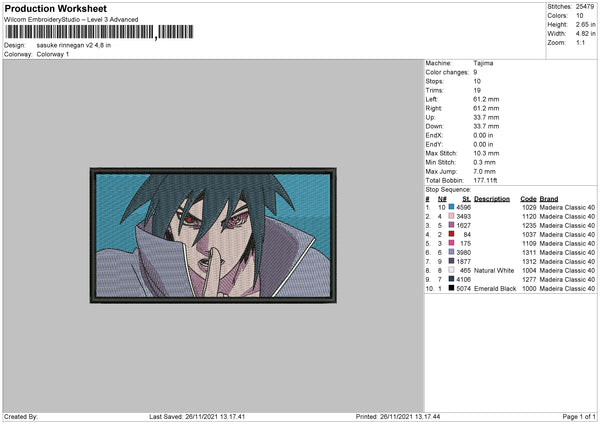The height and width of the screenshot is (424, 600).
Task: Click the Zoom value '1:1'
Action: point(580,42)
